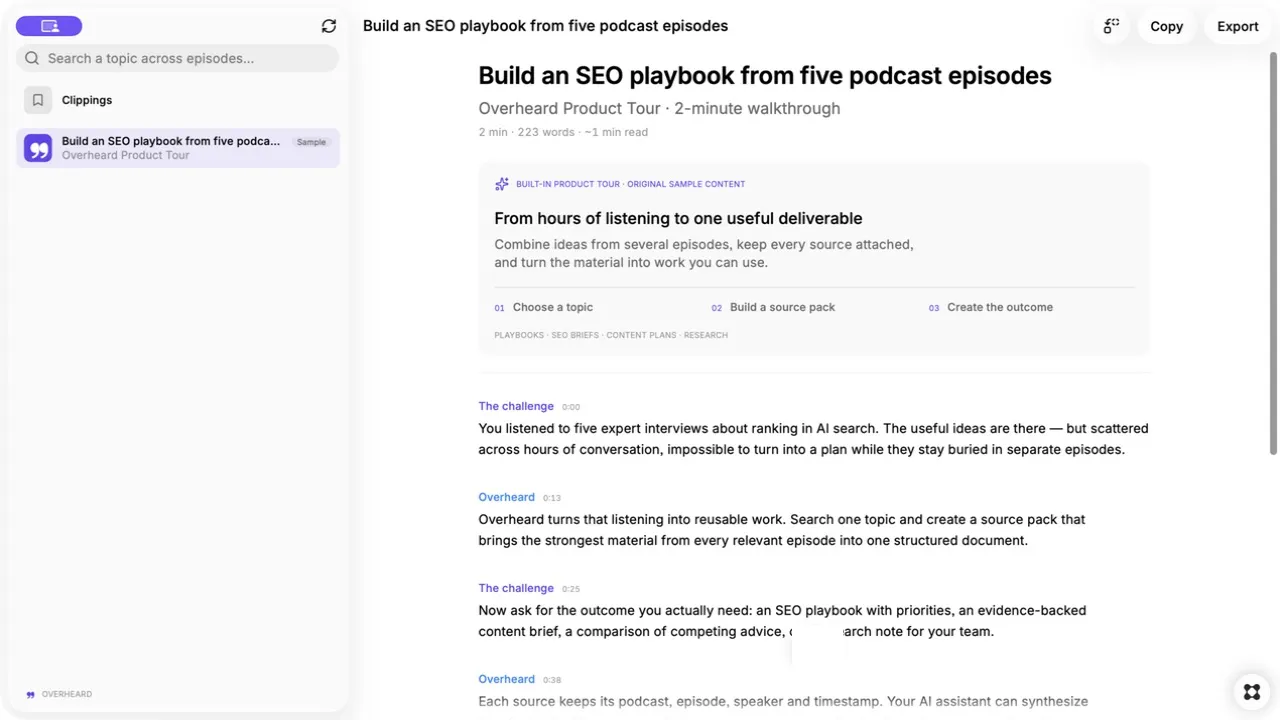Viewport: 1280px width, 720px height.
Task: Open Clippings in the sidebar
Action: coord(178,100)
